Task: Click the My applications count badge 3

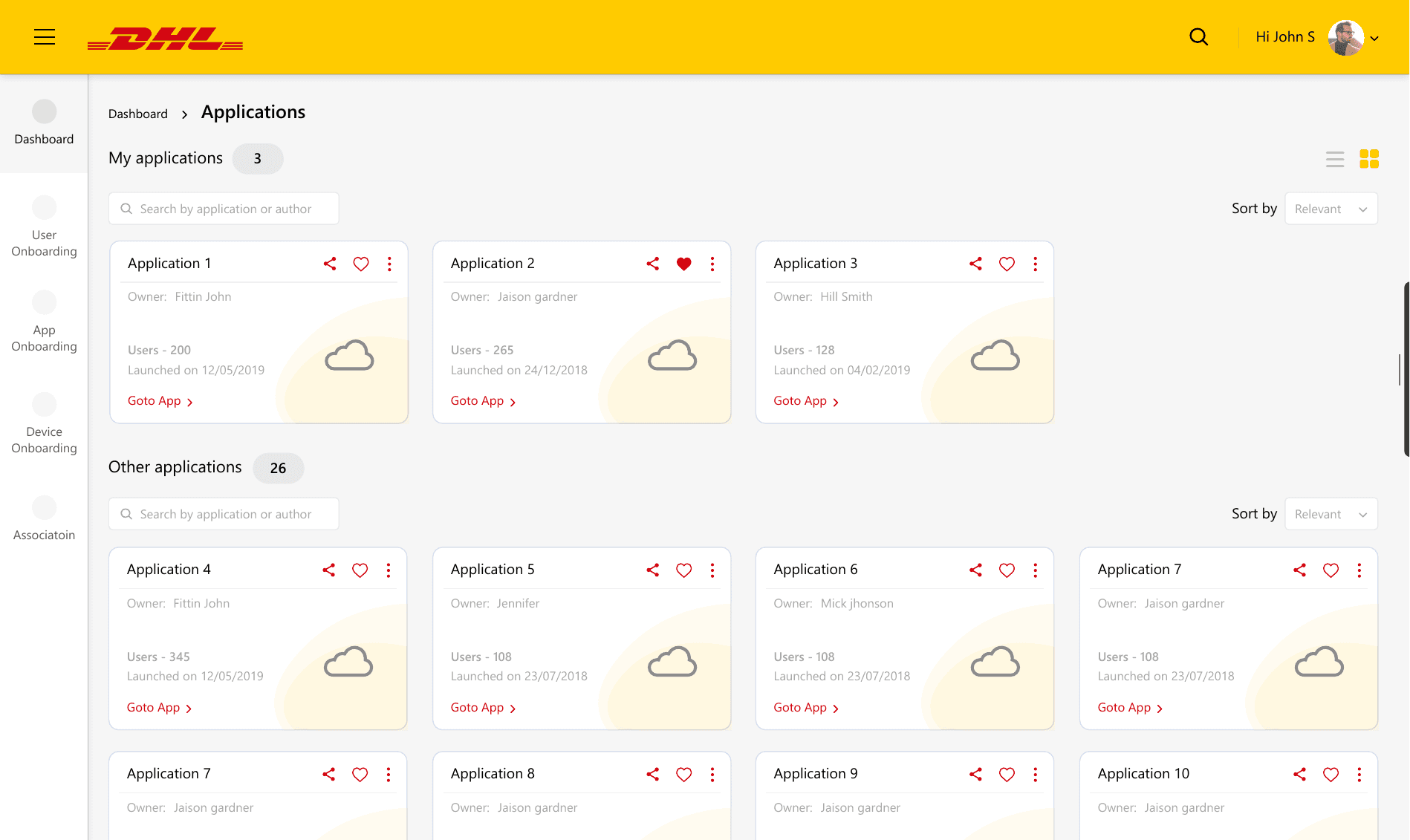Action: tap(258, 159)
